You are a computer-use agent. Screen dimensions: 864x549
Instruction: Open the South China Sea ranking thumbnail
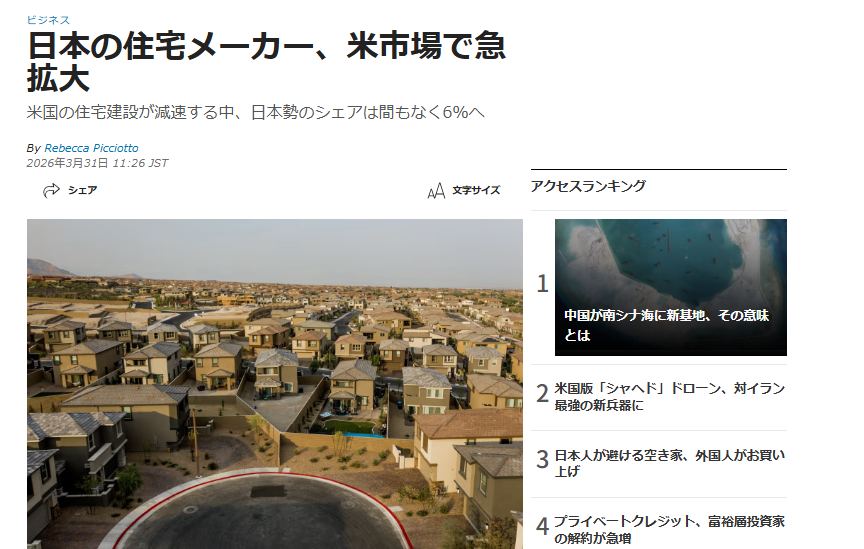pyautogui.click(x=671, y=287)
